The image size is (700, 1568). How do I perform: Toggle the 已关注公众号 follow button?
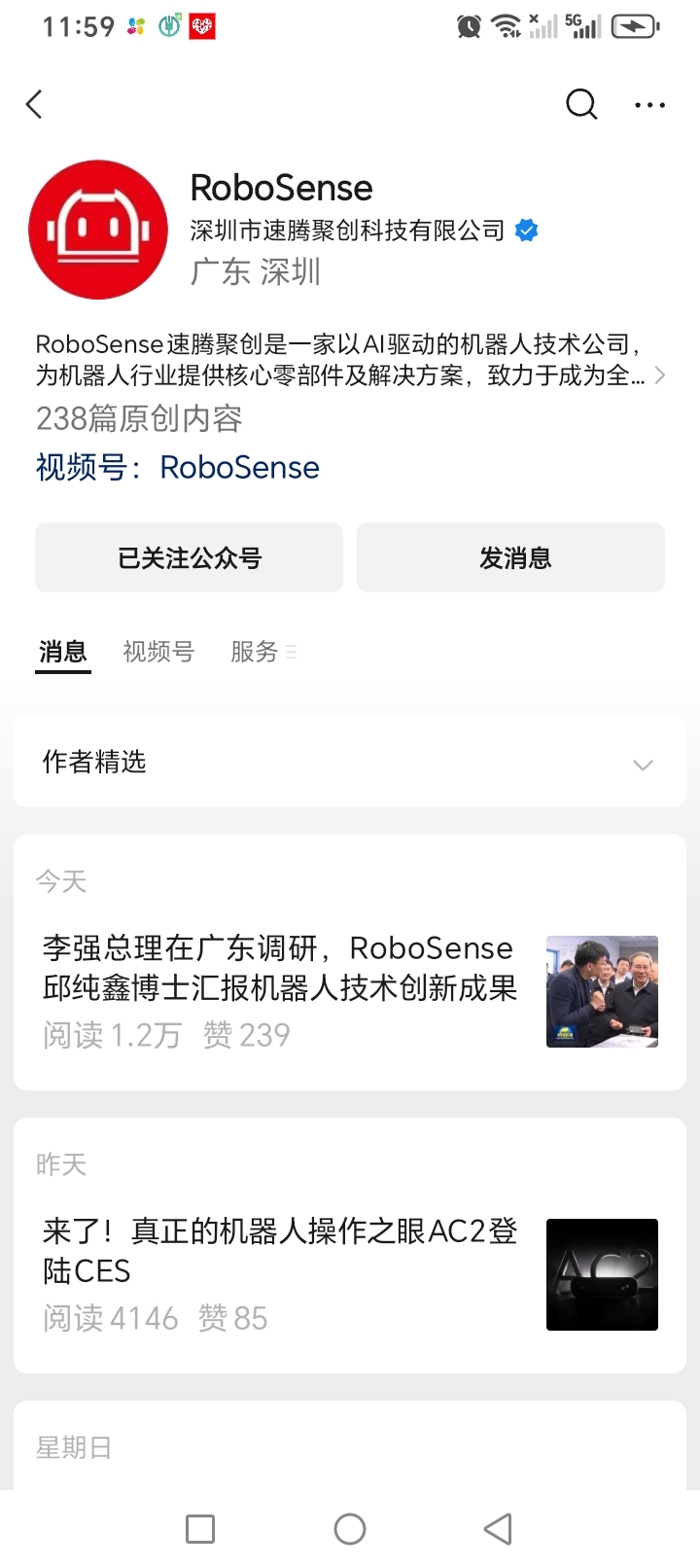[x=190, y=558]
